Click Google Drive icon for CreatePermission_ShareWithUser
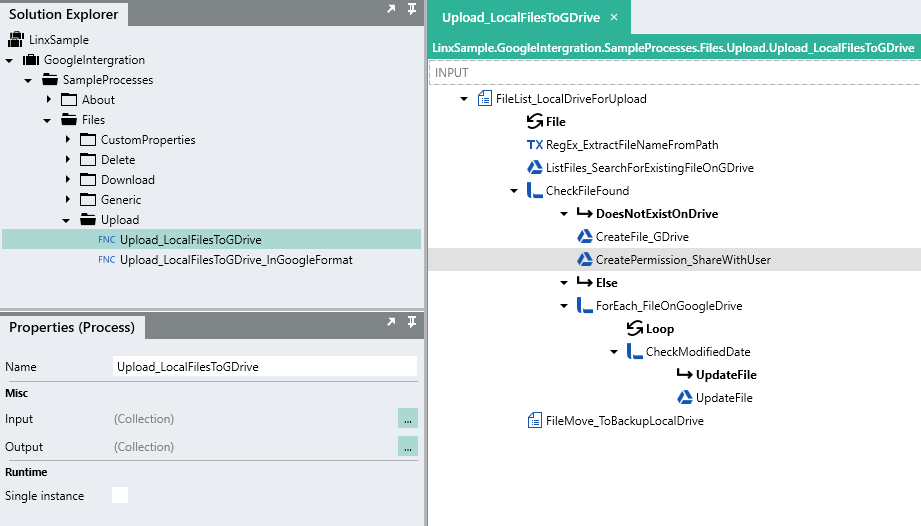 (x=584, y=259)
